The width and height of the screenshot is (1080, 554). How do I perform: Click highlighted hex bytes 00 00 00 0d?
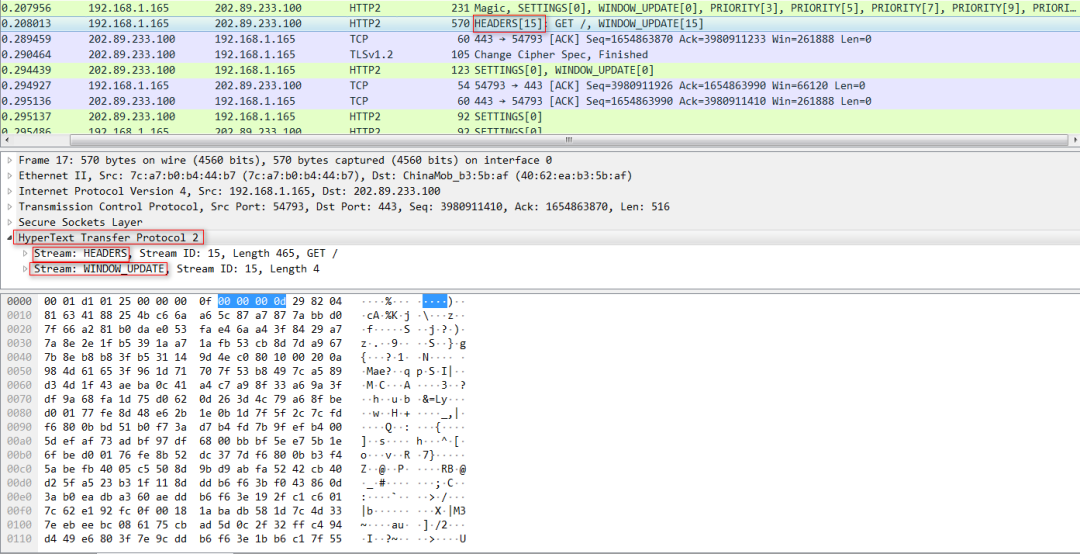tap(252, 301)
